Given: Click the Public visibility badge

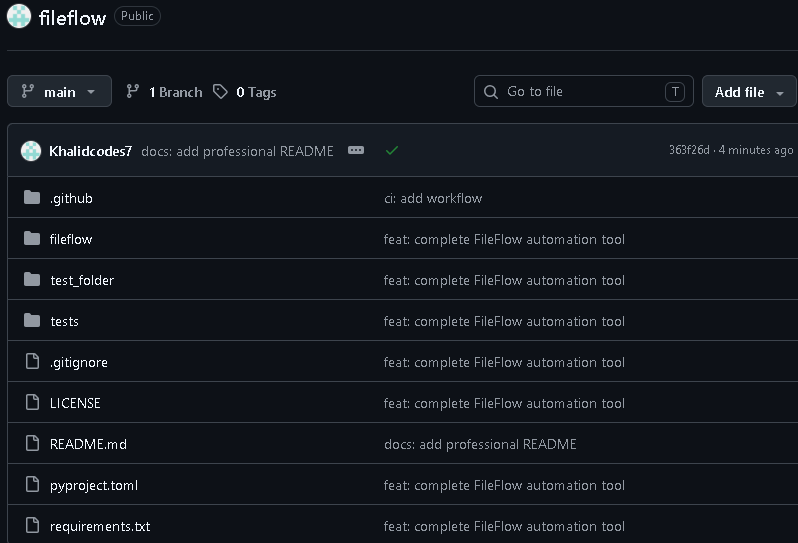Looking at the screenshot, I should [137, 16].
